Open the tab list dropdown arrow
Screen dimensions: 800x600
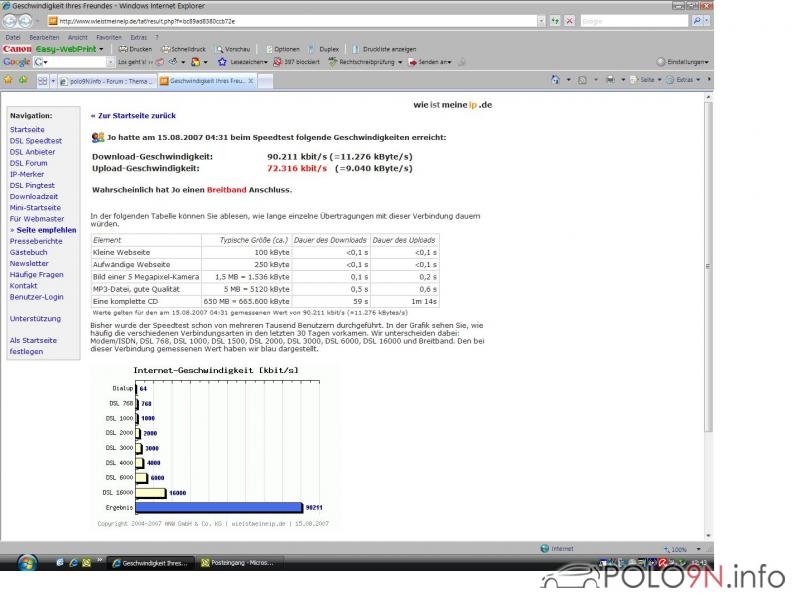click(x=53, y=81)
